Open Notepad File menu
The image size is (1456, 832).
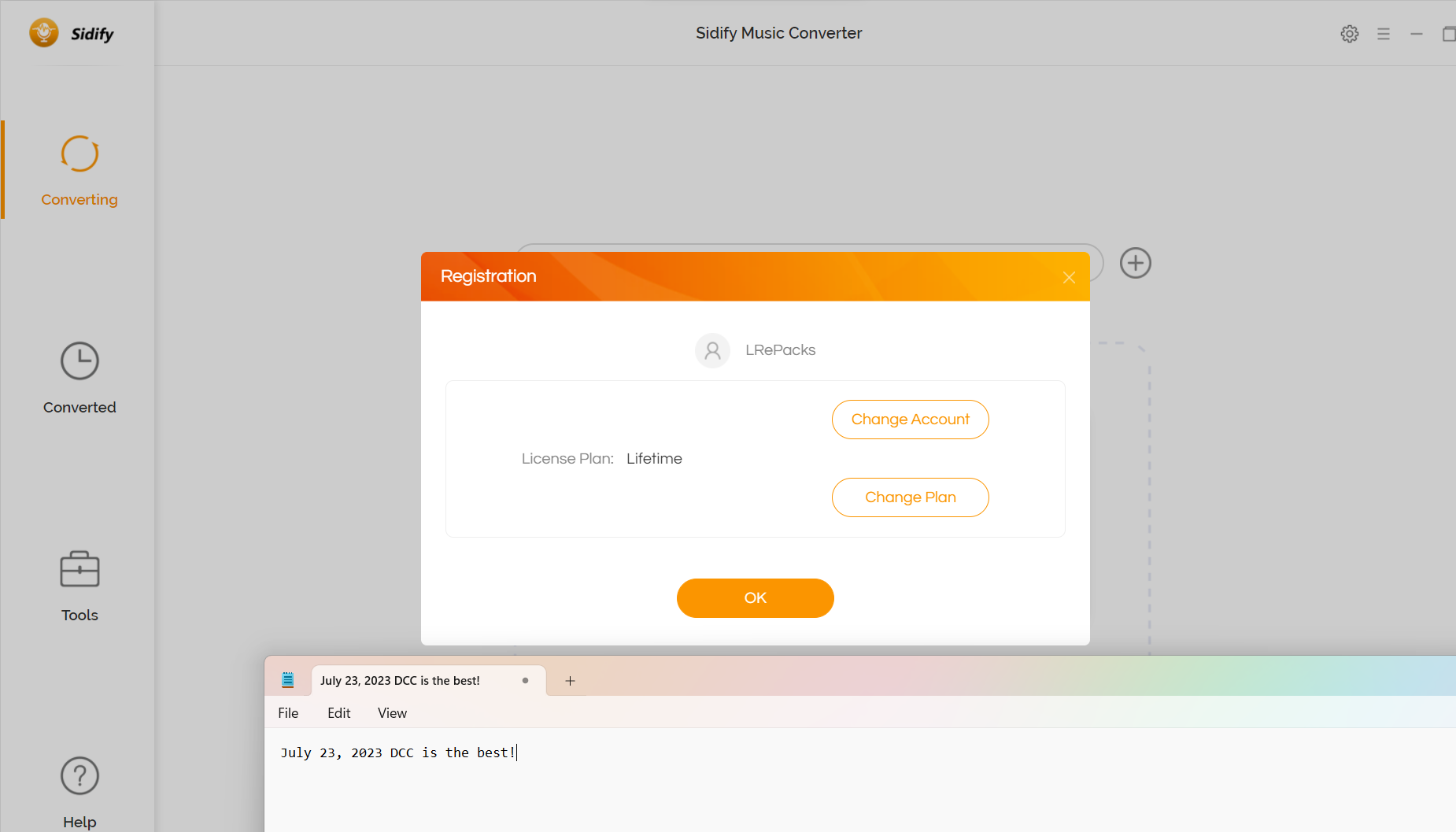click(288, 713)
